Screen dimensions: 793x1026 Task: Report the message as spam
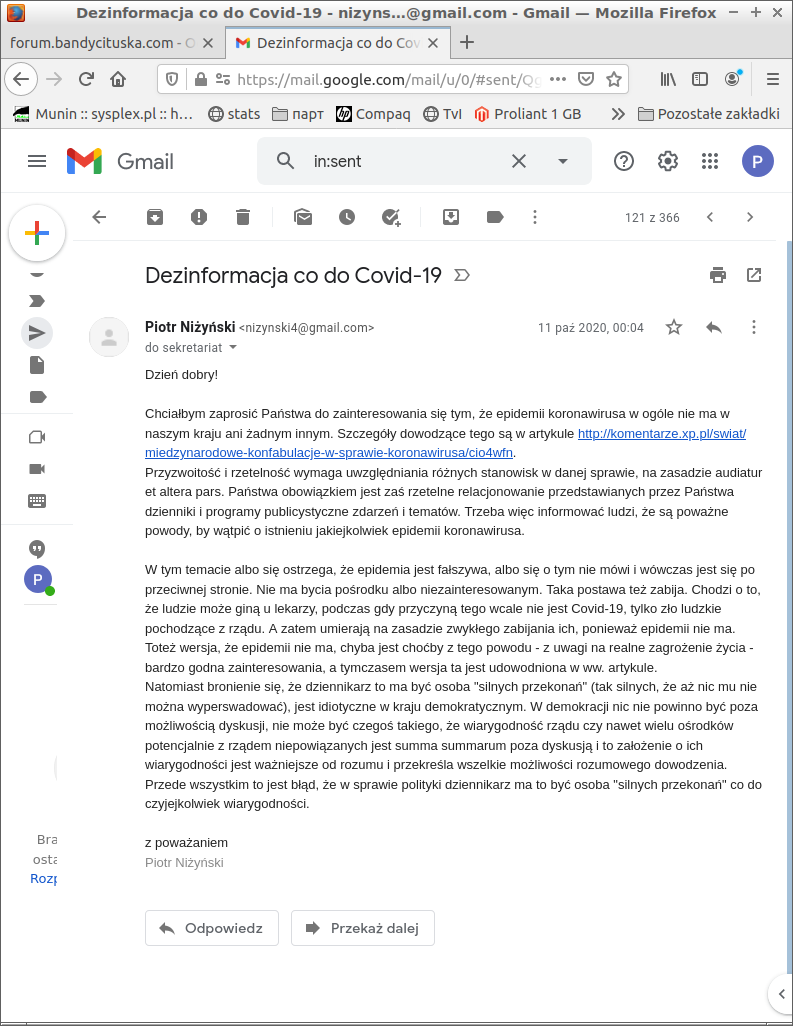[x=199, y=217]
